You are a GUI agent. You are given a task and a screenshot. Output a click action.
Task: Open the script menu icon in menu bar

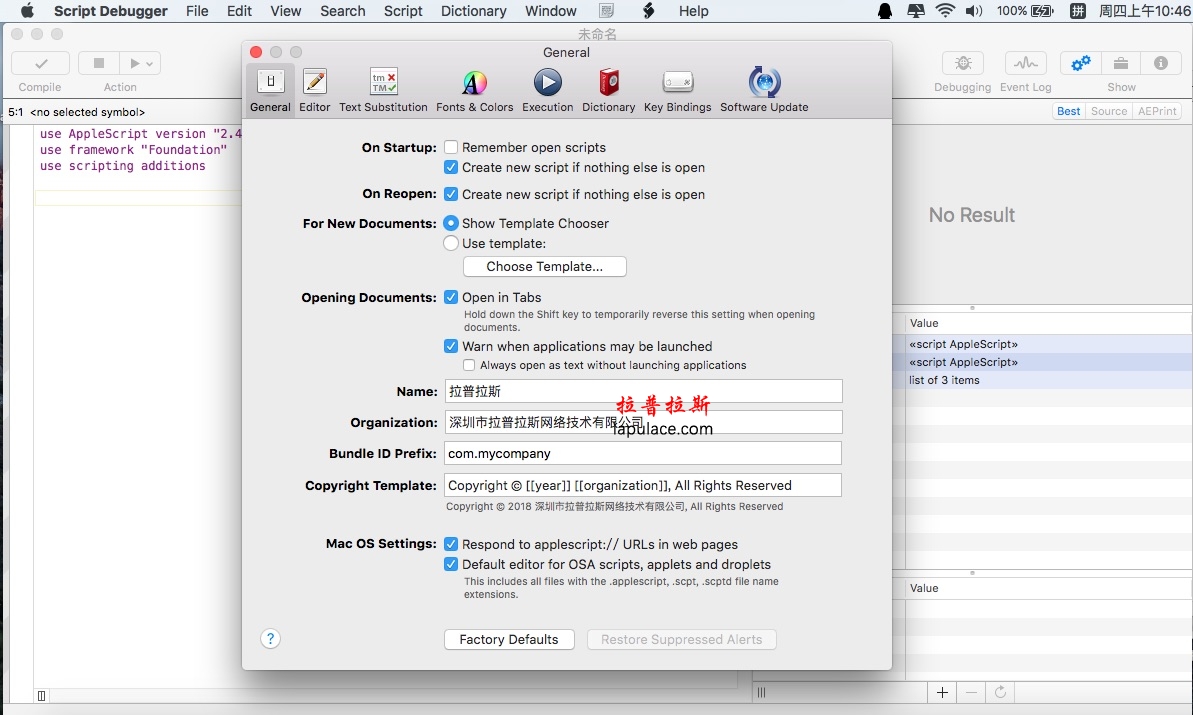(648, 11)
